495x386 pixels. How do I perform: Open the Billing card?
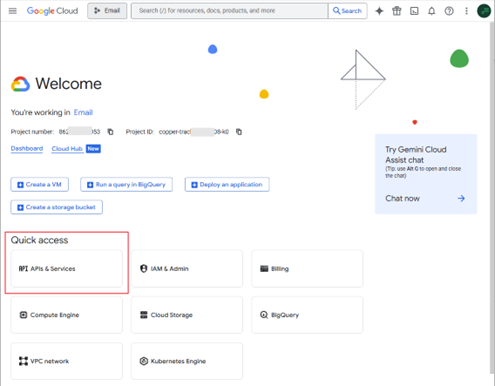coord(307,269)
